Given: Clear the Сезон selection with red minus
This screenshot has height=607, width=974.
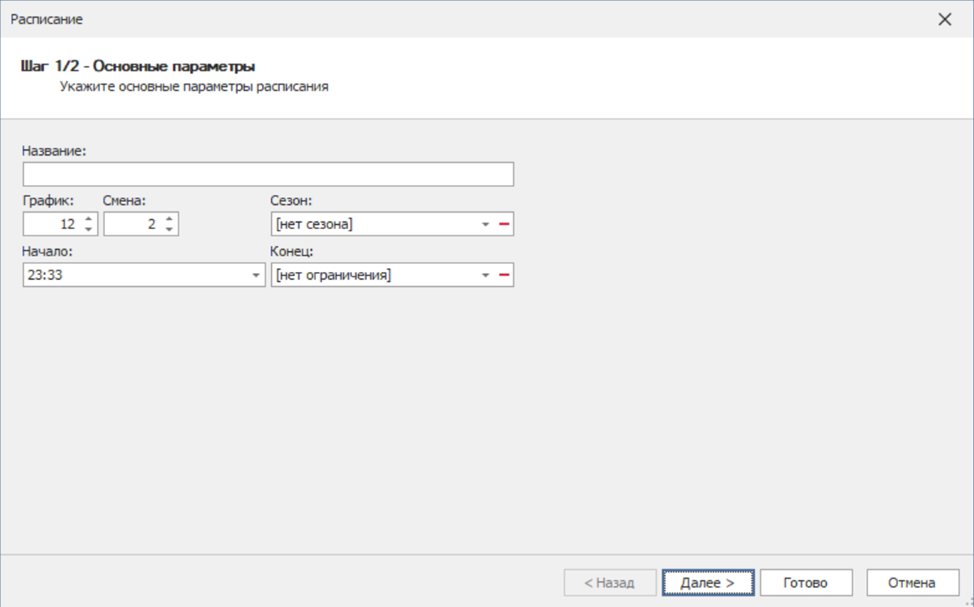Looking at the screenshot, I should click(x=504, y=225).
